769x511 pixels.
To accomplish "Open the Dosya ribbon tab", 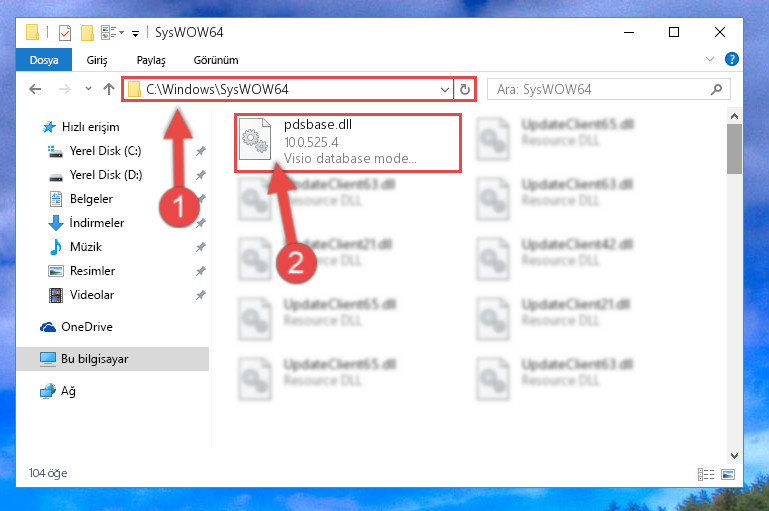I will coord(44,60).
